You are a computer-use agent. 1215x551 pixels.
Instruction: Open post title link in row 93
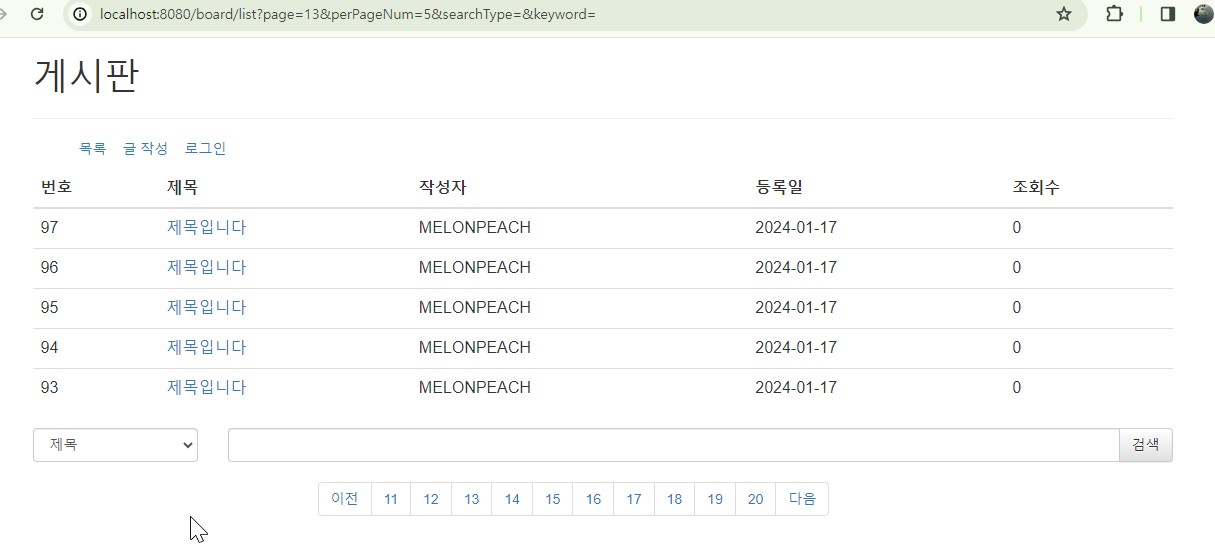coord(206,387)
